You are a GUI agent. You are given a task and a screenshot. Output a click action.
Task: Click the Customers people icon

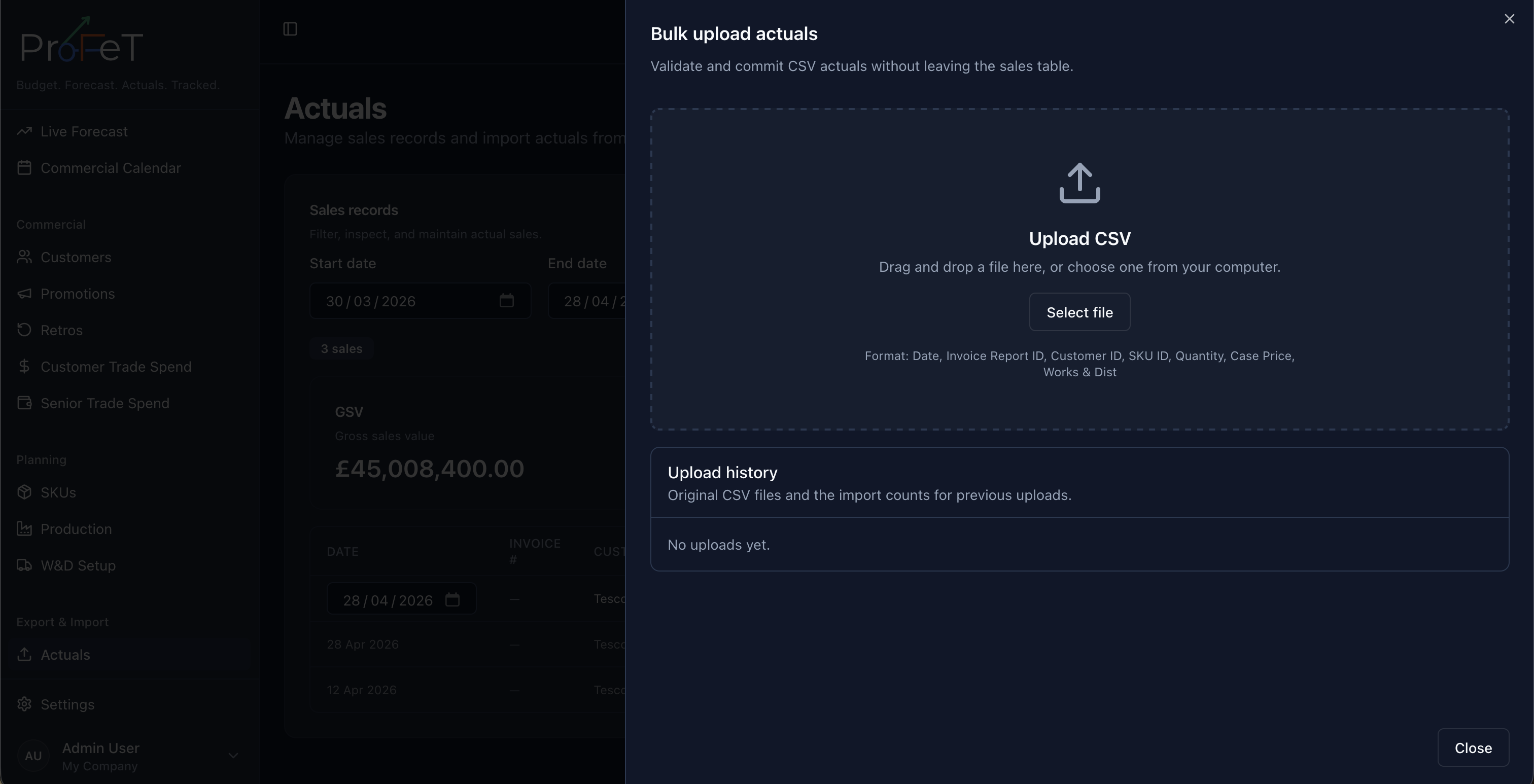pos(24,257)
